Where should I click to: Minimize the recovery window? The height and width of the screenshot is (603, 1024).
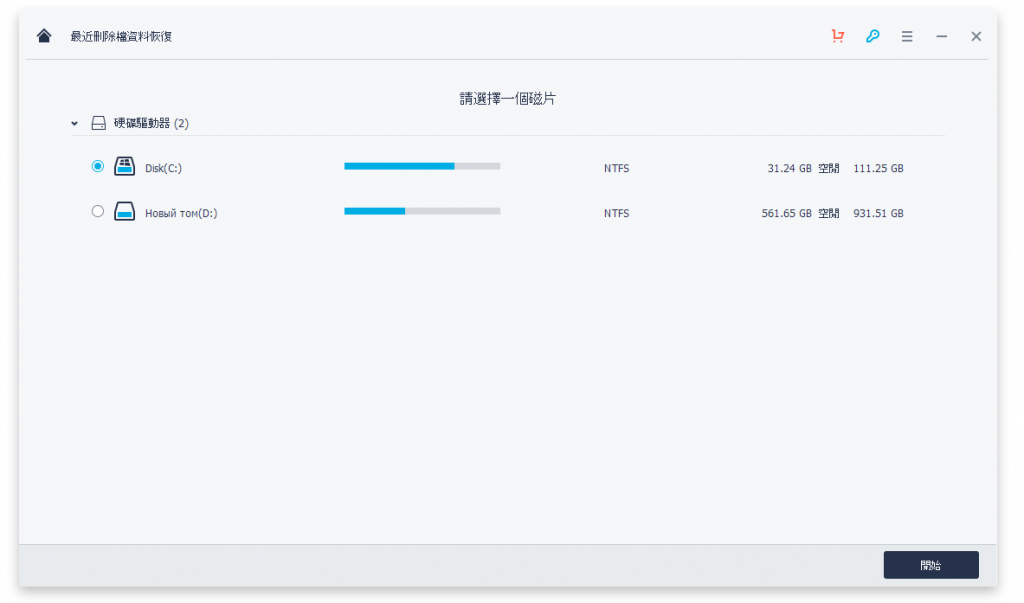click(941, 36)
